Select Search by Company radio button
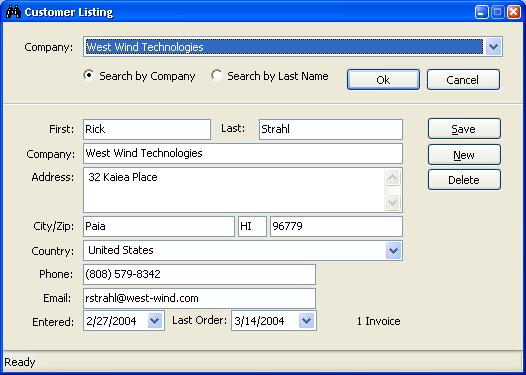 click(89, 75)
